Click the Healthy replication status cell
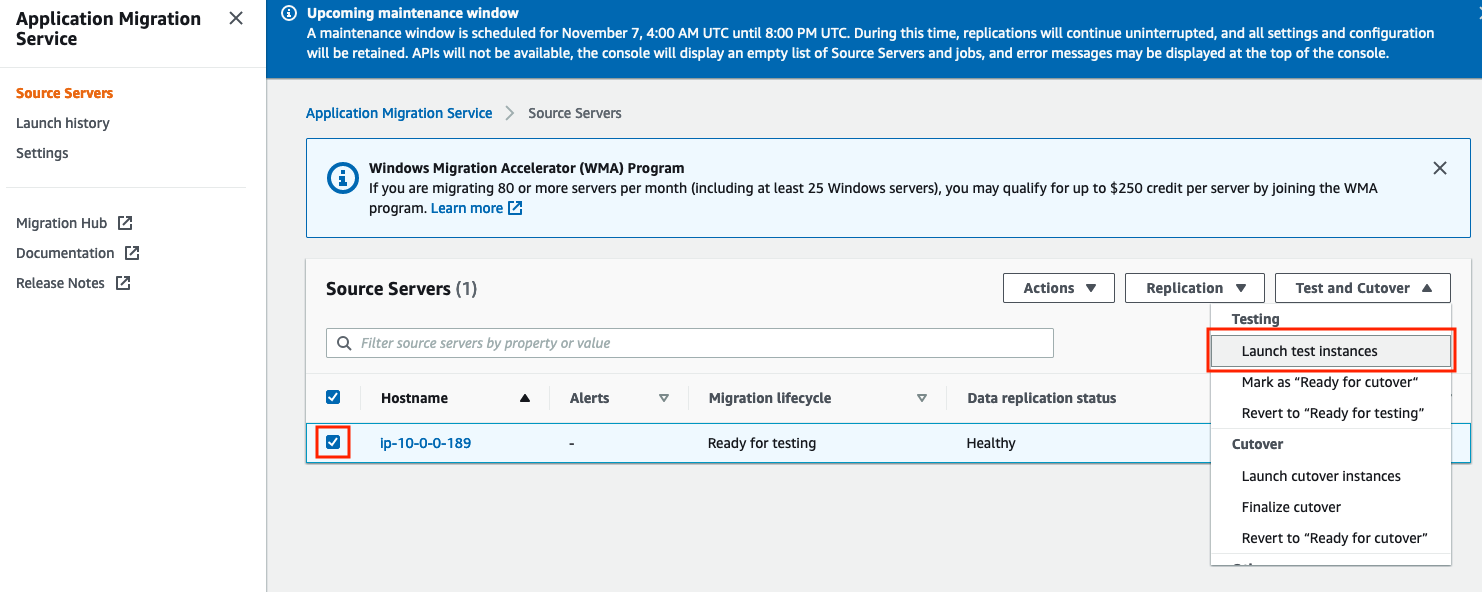Image resolution: width=1482 pixels, height=592 pixels. pyautogui.click(x=991, y=443)
